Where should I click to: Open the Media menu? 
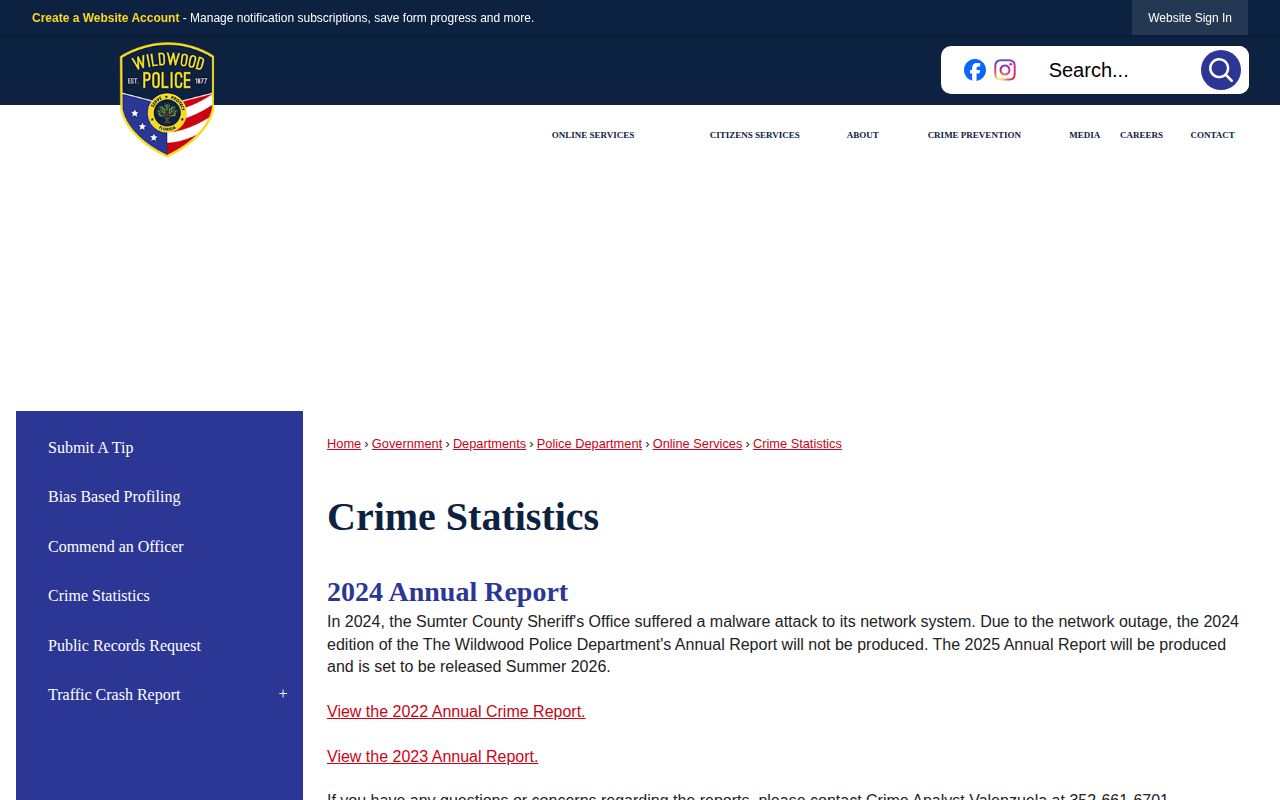[1085, 135]
